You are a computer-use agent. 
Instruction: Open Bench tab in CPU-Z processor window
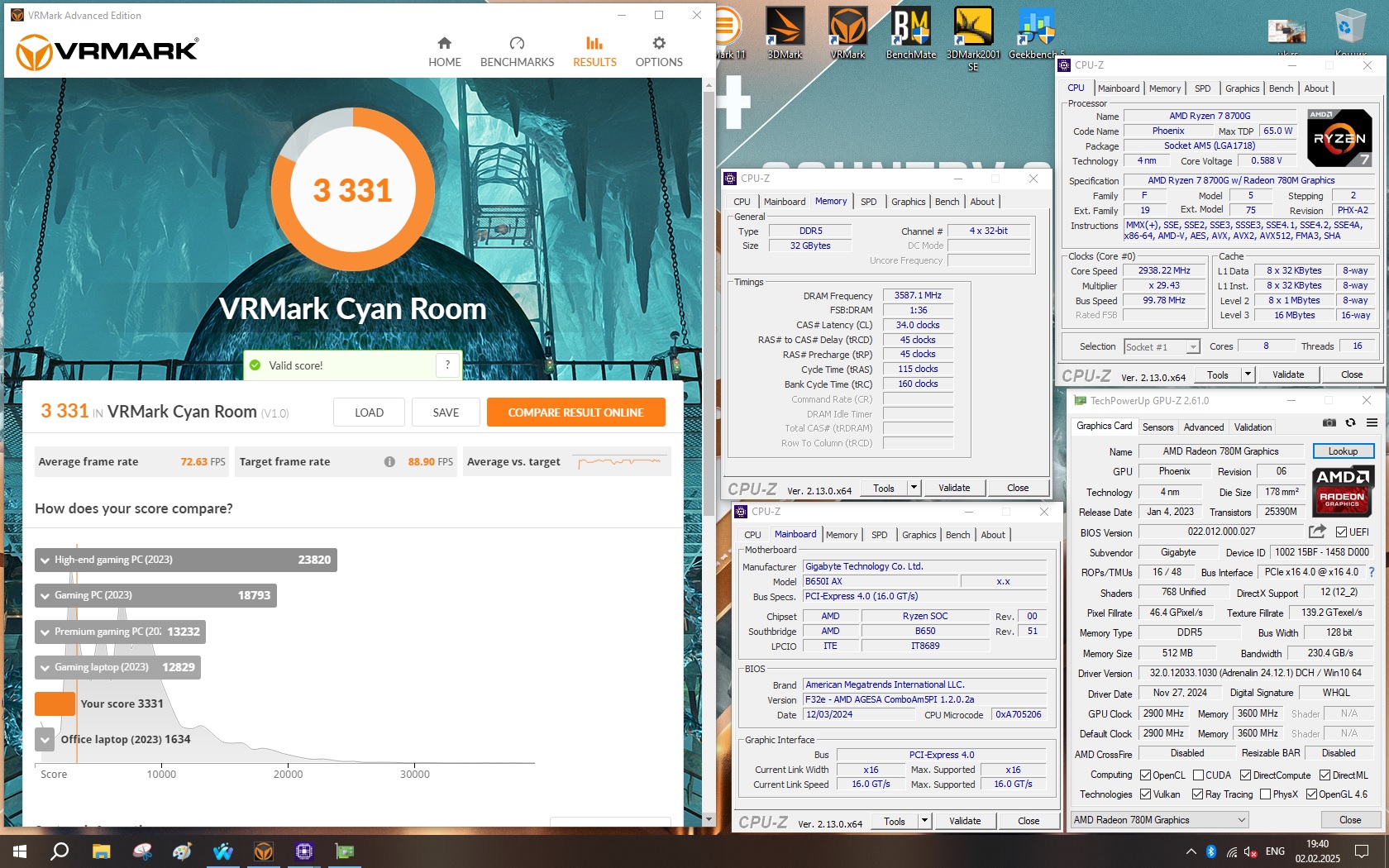[1281, 88]
